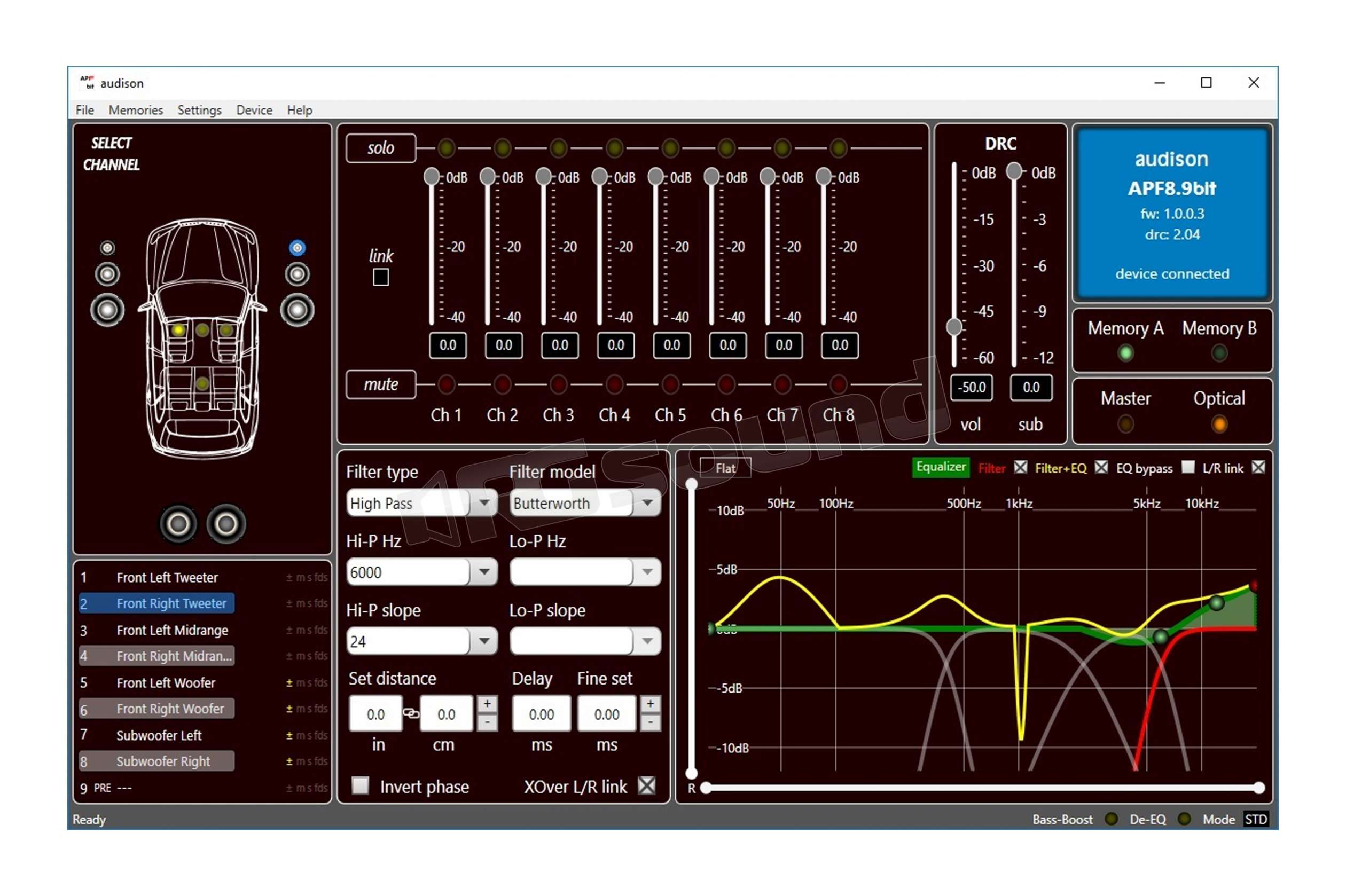Image resolution: width=1346 pixels, height=896 pixels.
Task: Click the green Equalizer button
Action: click(x=941, y=467)
